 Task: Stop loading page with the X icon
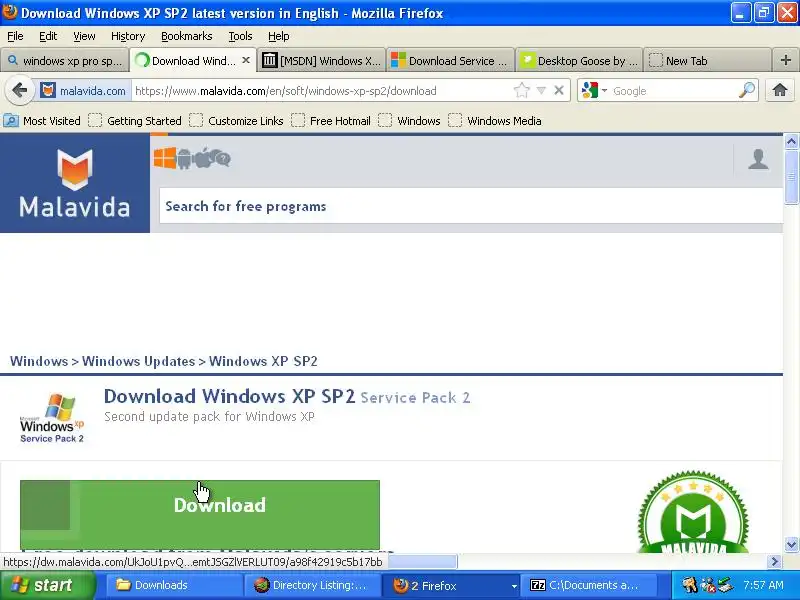click(x=559, y=91)
